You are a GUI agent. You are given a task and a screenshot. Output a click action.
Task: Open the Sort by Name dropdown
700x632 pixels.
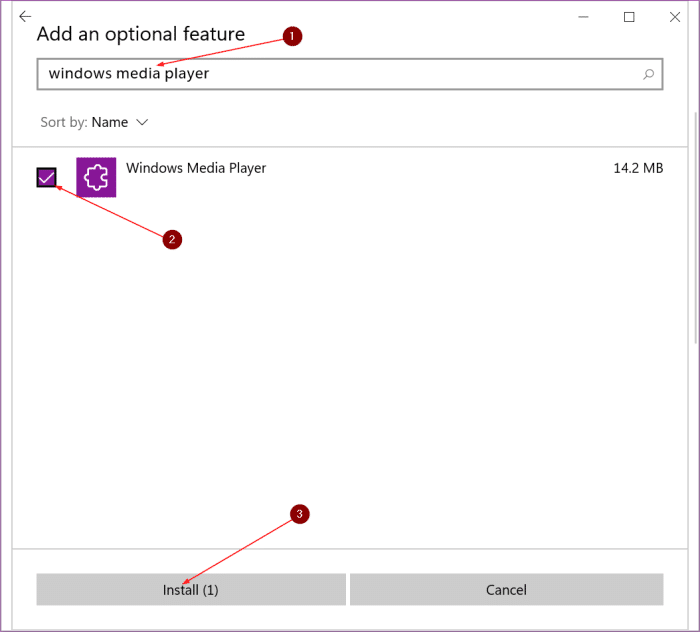(94, 122)
